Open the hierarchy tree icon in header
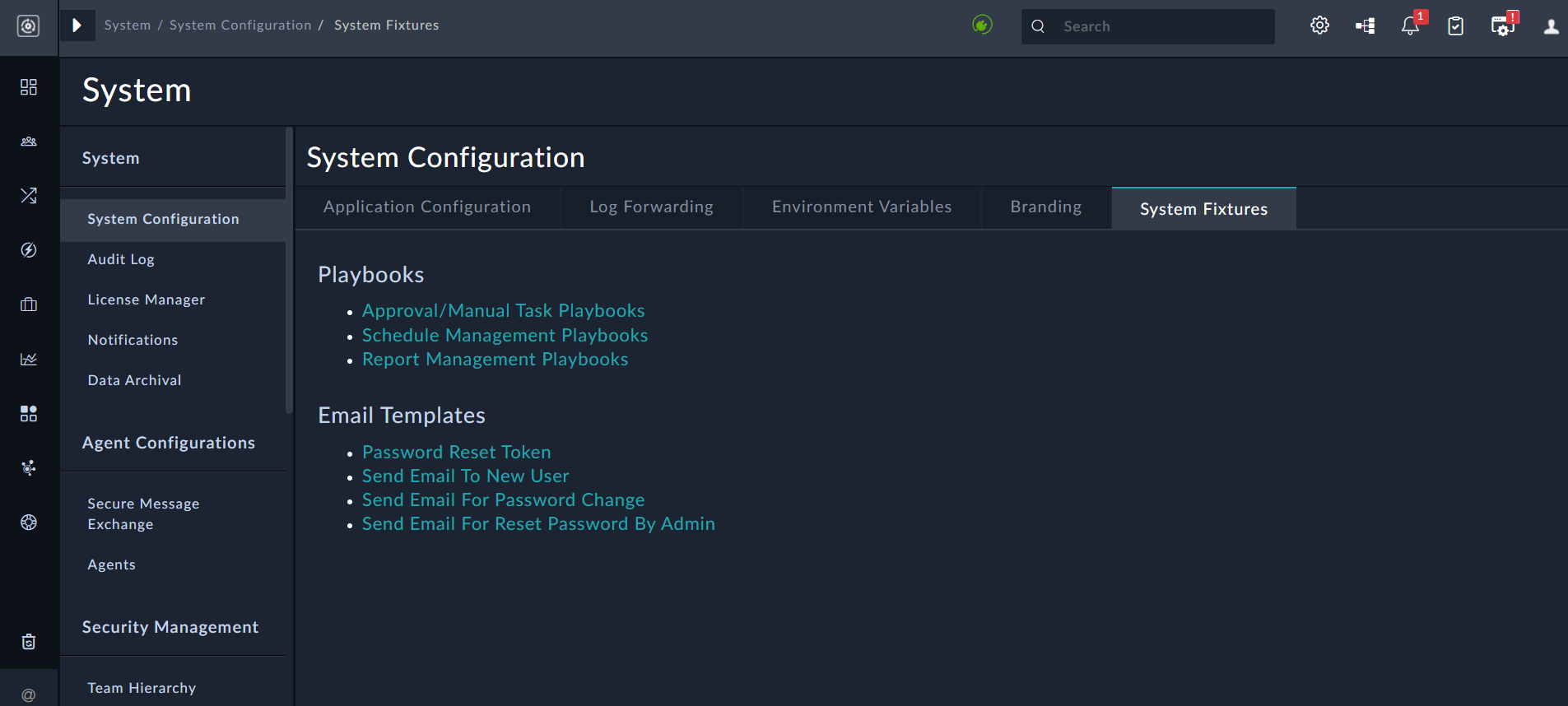Image resolution: width=1568 pixels, height=706 pixels. click(1366, 26)
